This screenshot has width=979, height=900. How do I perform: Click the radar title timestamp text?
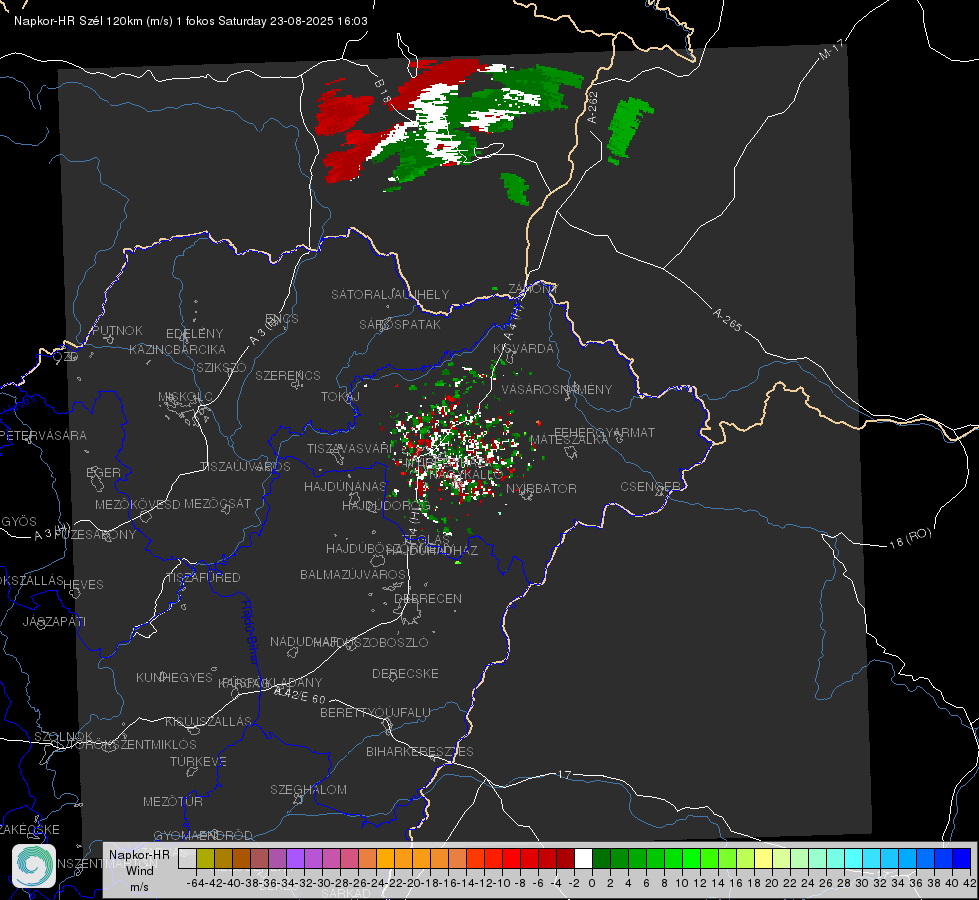coord(191,21)
